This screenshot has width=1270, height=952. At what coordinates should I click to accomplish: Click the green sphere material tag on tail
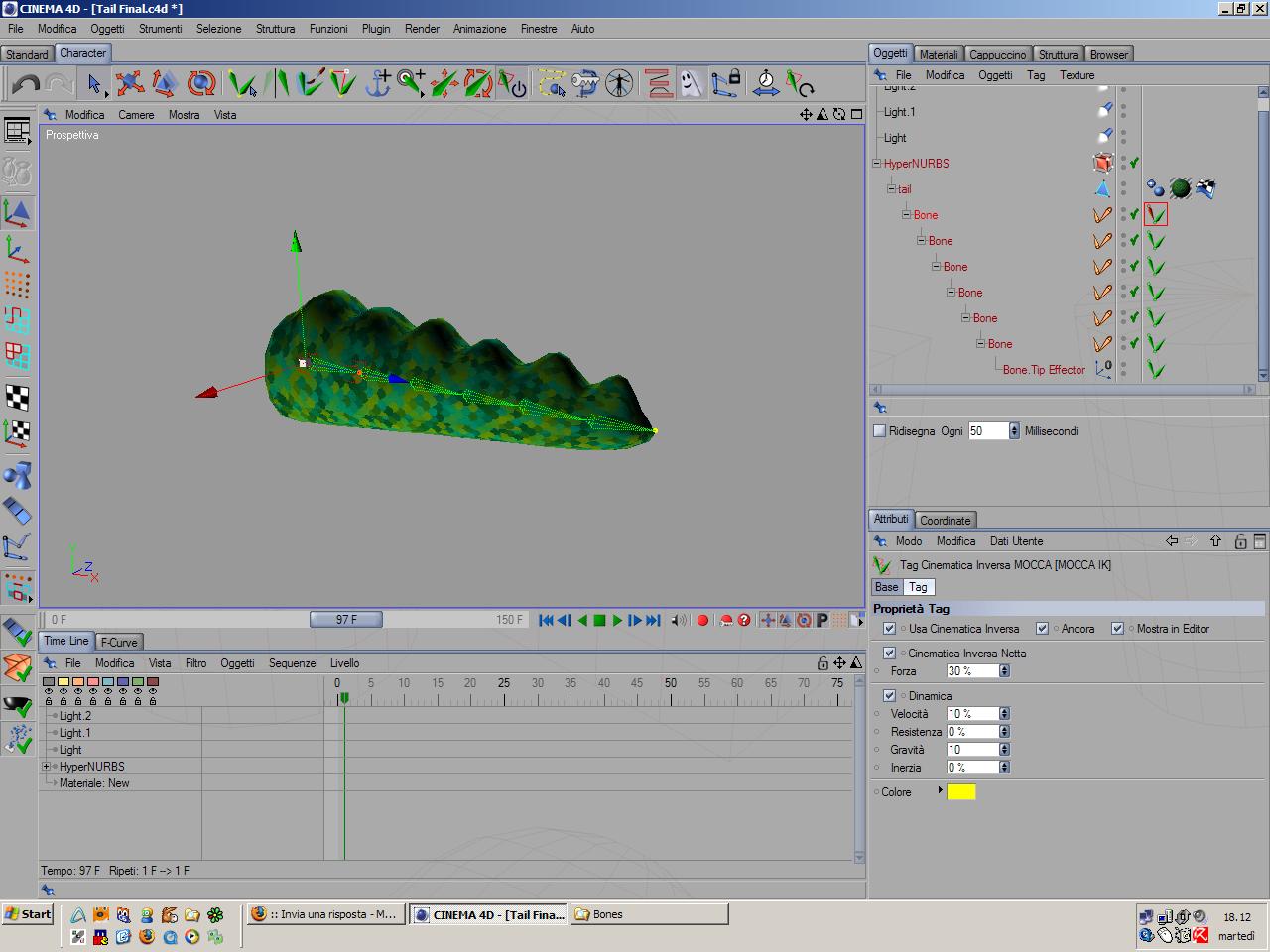pos(1180,188)
